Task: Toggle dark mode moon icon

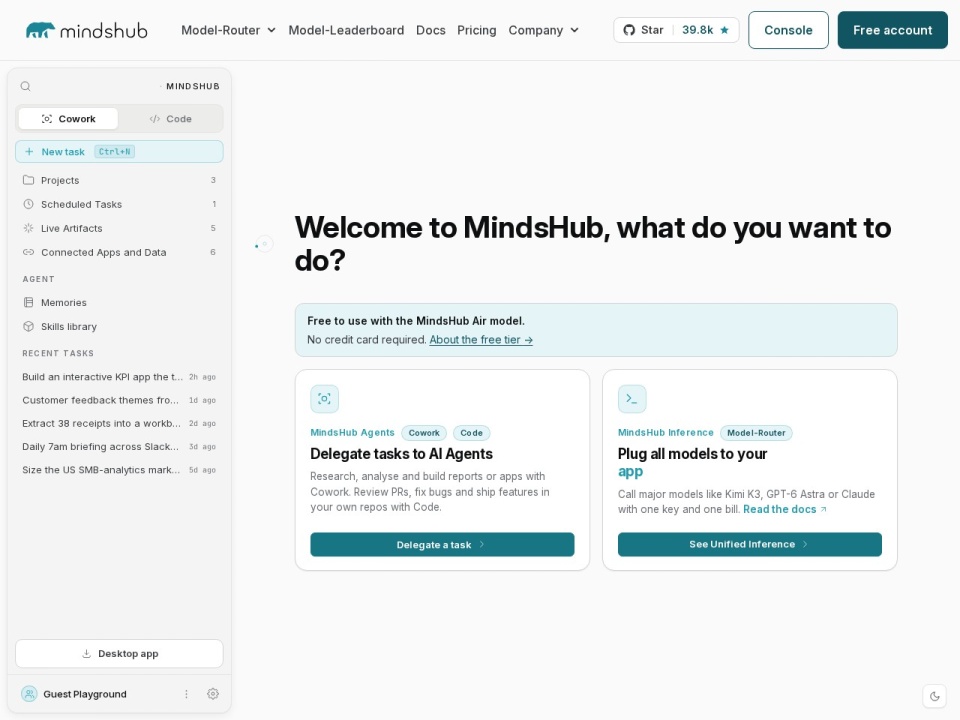Action: (x=934, y=696)
